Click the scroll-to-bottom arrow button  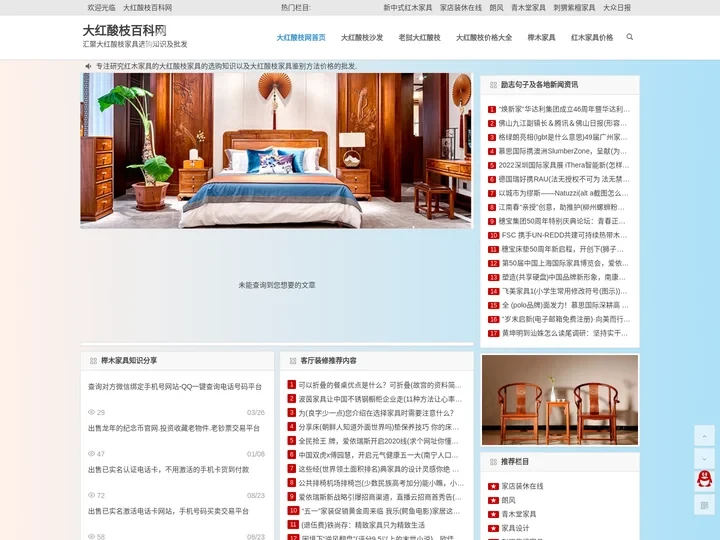coord(704,458)
